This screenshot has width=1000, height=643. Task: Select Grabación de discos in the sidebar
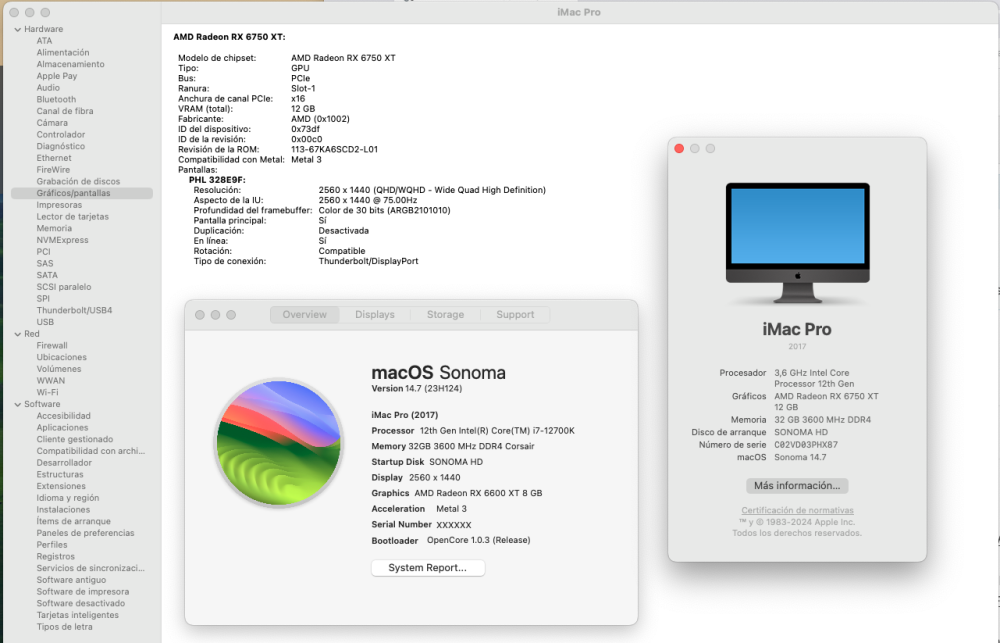[78, 181]
